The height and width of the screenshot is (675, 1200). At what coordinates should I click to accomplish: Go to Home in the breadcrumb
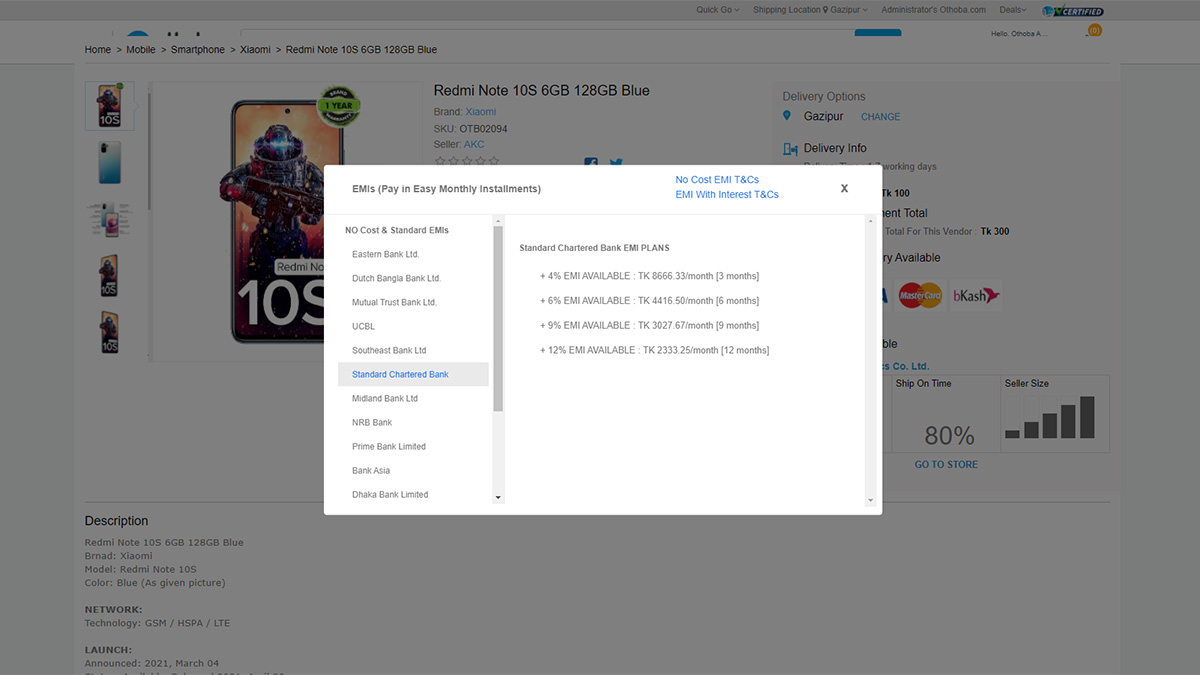click(98, 50)
